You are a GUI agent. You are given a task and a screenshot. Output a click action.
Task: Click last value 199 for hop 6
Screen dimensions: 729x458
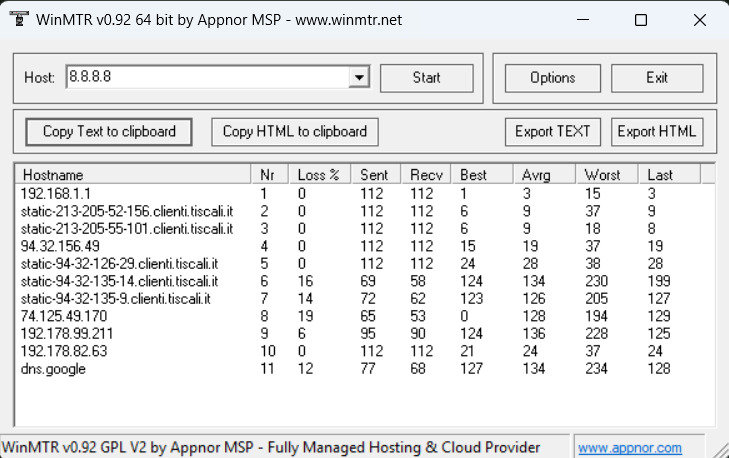659,281
